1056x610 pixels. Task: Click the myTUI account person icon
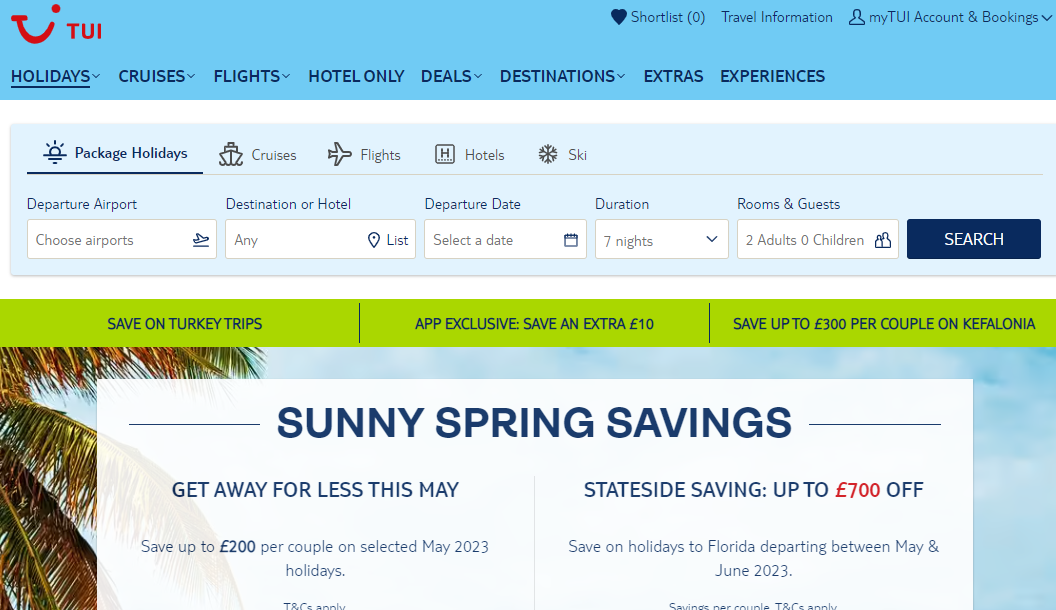coord(856,17)
